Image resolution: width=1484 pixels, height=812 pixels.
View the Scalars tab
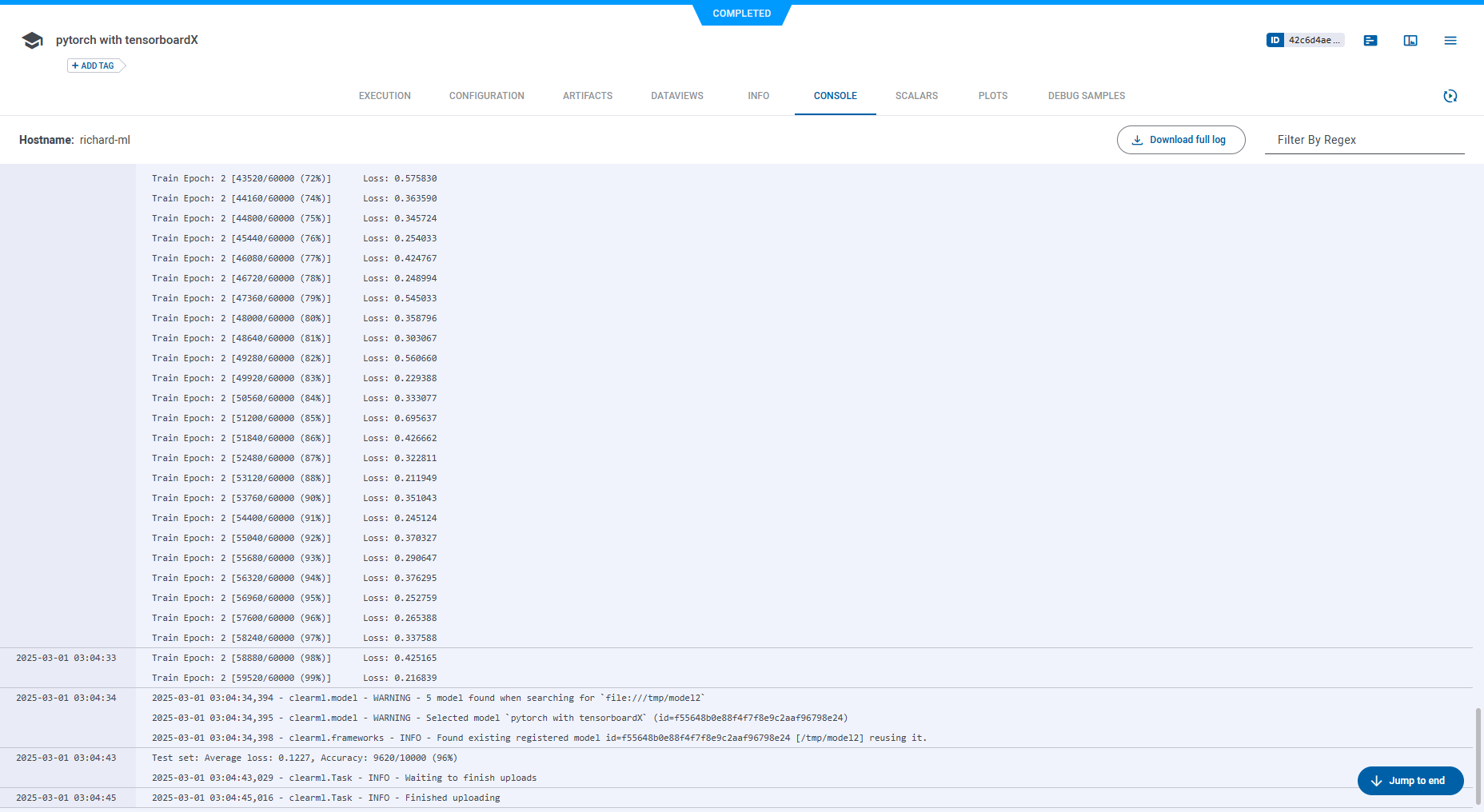pos(916,96)
